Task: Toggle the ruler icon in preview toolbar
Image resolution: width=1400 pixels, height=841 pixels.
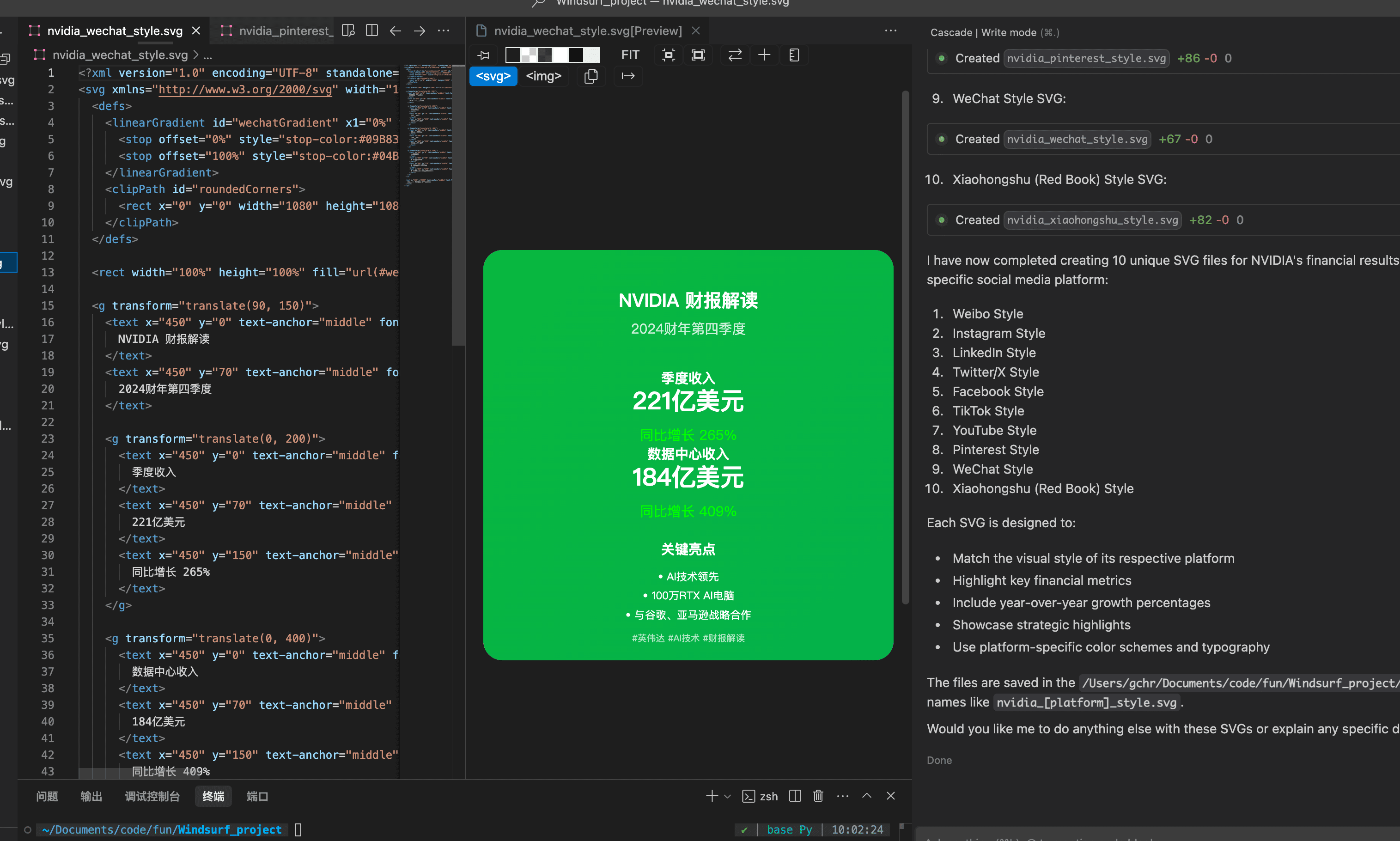Action: (794, 55)
